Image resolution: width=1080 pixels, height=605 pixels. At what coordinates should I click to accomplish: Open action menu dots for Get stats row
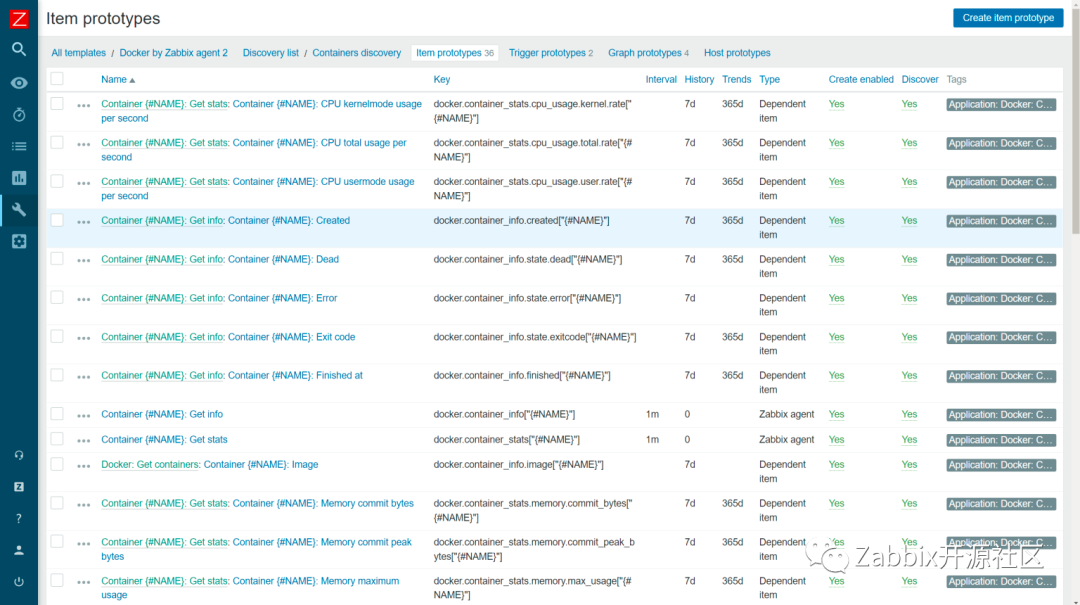click(x=83, y=440)
